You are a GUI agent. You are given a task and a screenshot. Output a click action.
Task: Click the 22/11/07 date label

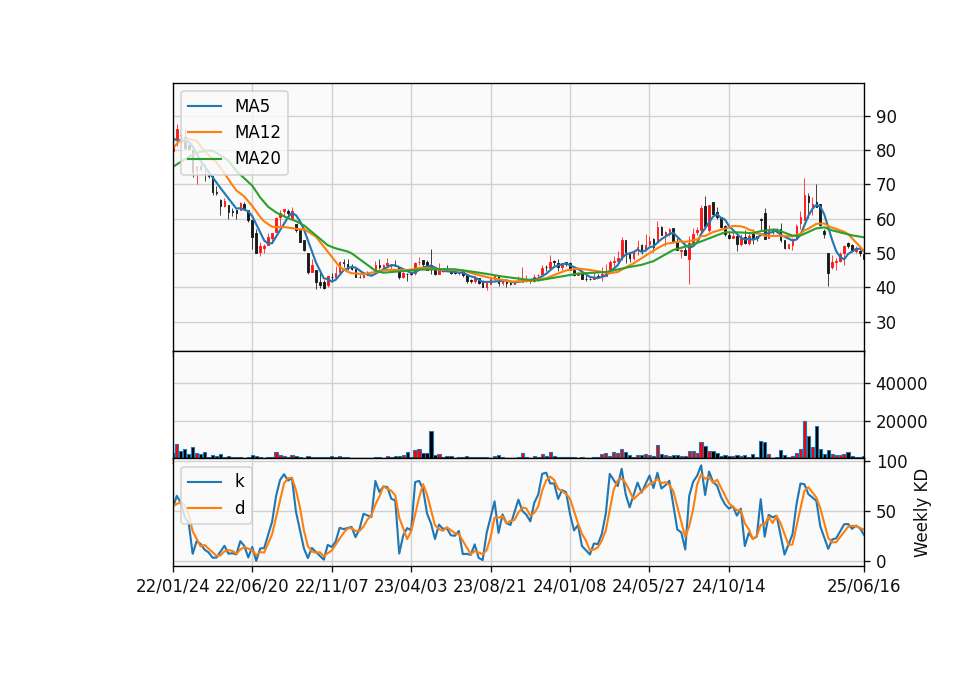331,586
